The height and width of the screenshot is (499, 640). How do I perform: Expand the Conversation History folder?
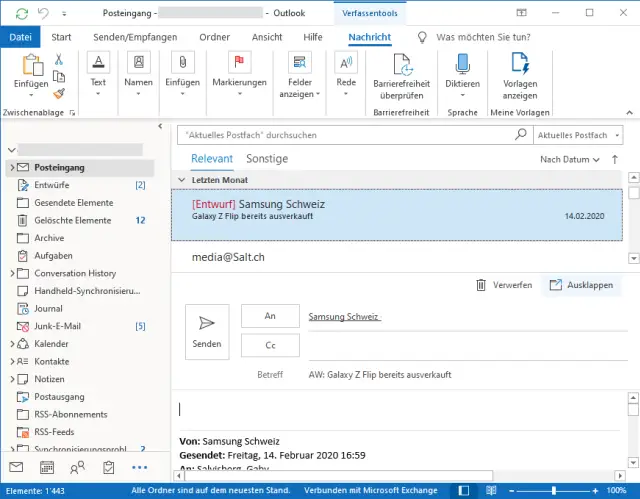pos(11,273)
